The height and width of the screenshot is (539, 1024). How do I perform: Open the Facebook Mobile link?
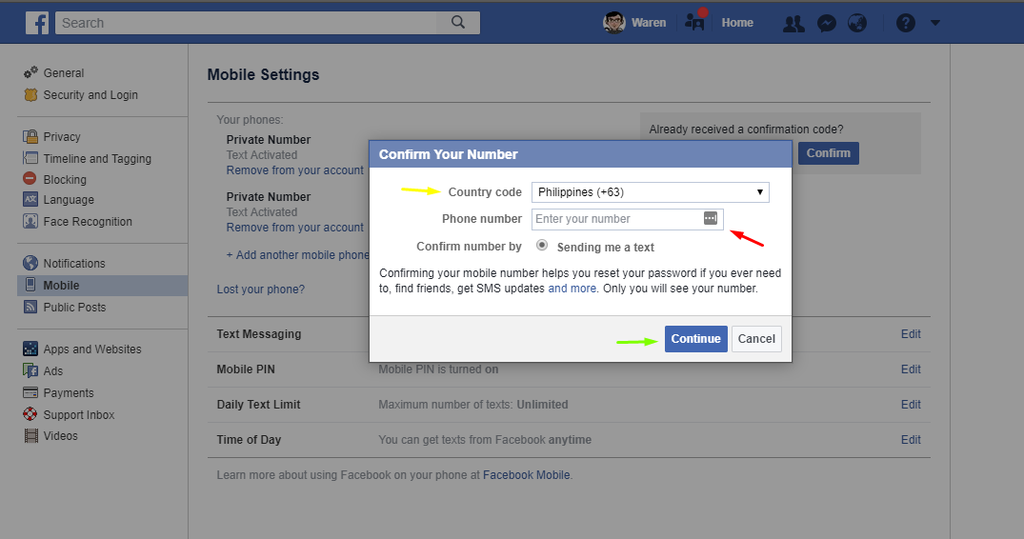click(x=526, y=475)
